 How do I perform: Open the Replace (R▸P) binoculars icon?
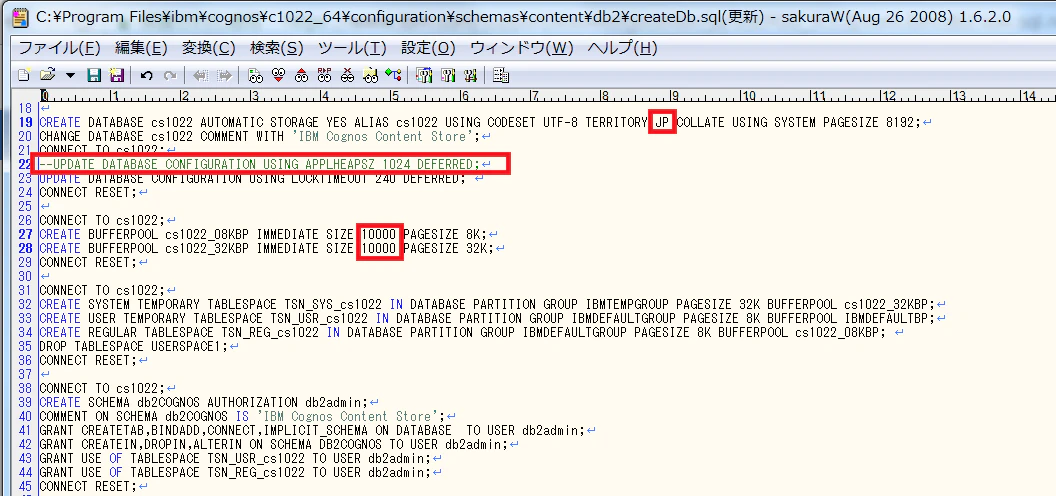pyautogui.click(x=325, y=75)
